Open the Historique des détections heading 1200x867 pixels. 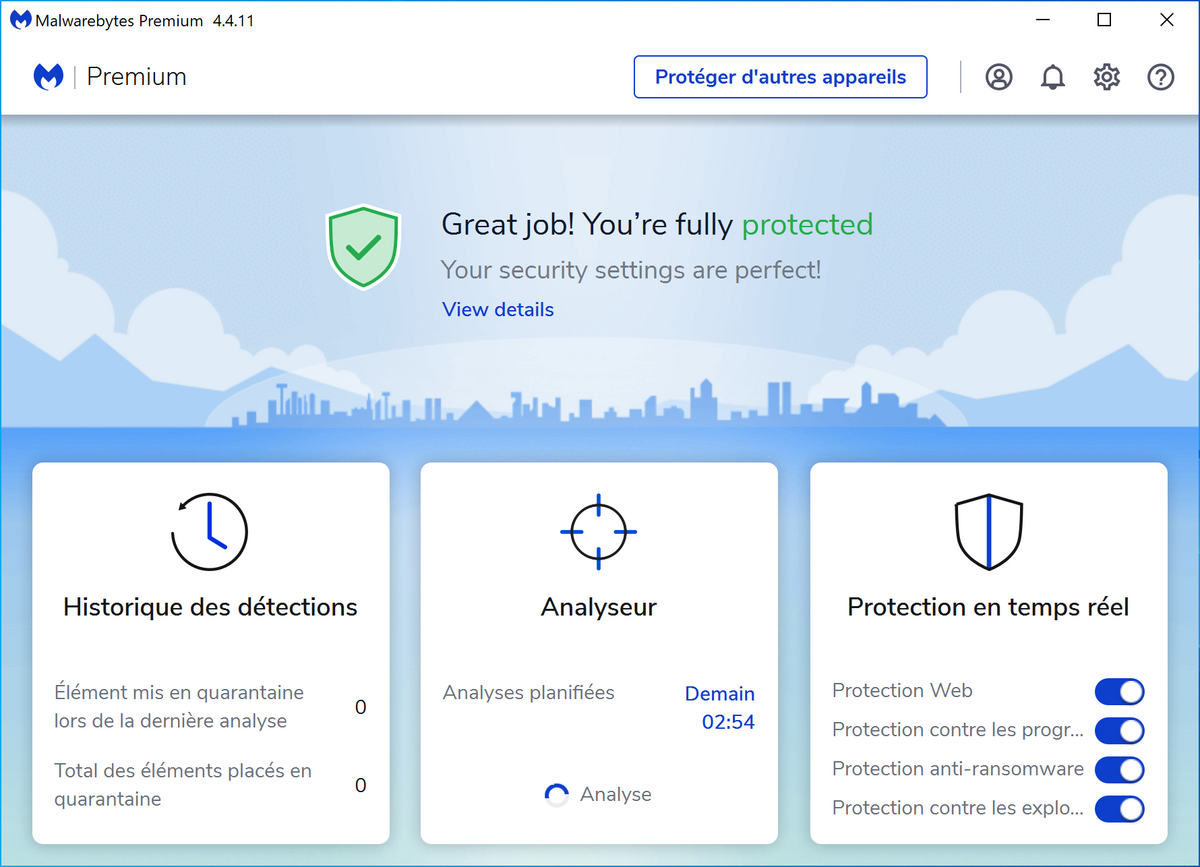(x=210, y=607)
